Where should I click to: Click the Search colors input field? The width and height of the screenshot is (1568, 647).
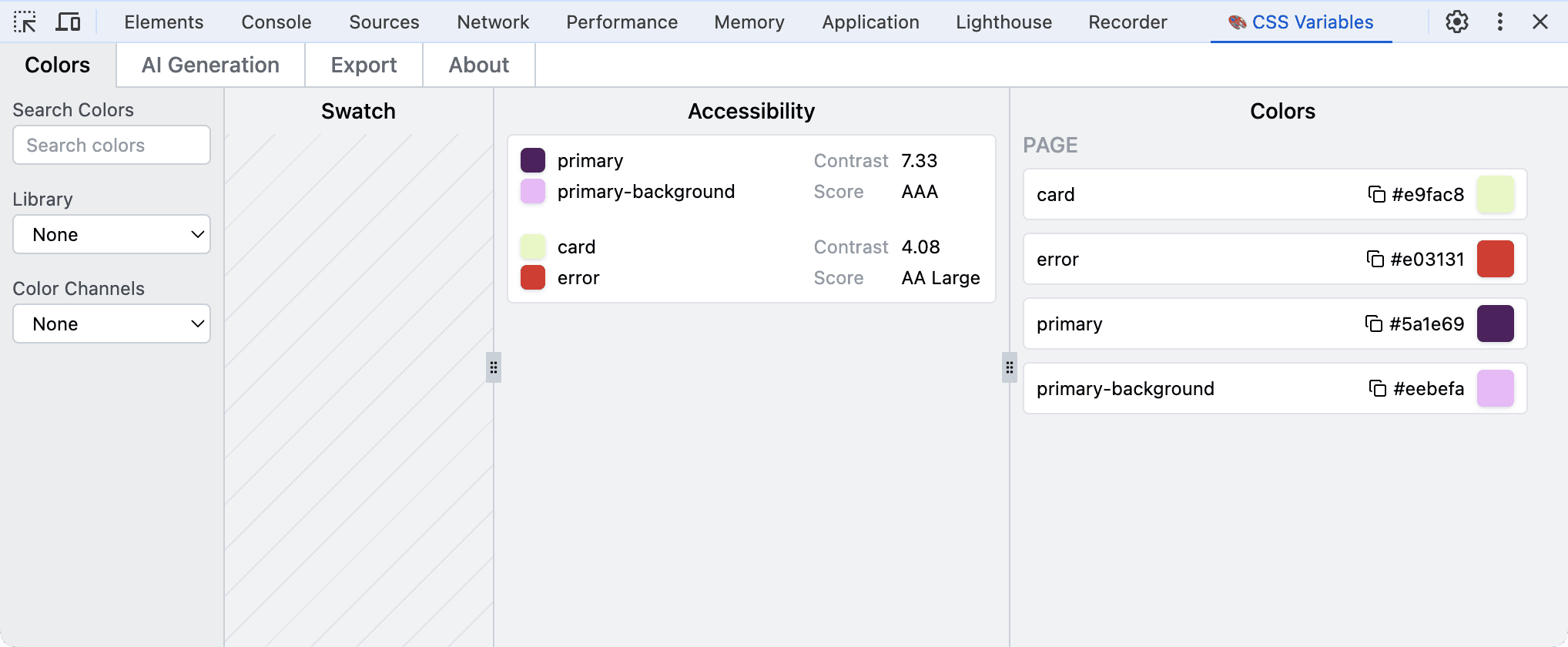[x=112, y=146]
